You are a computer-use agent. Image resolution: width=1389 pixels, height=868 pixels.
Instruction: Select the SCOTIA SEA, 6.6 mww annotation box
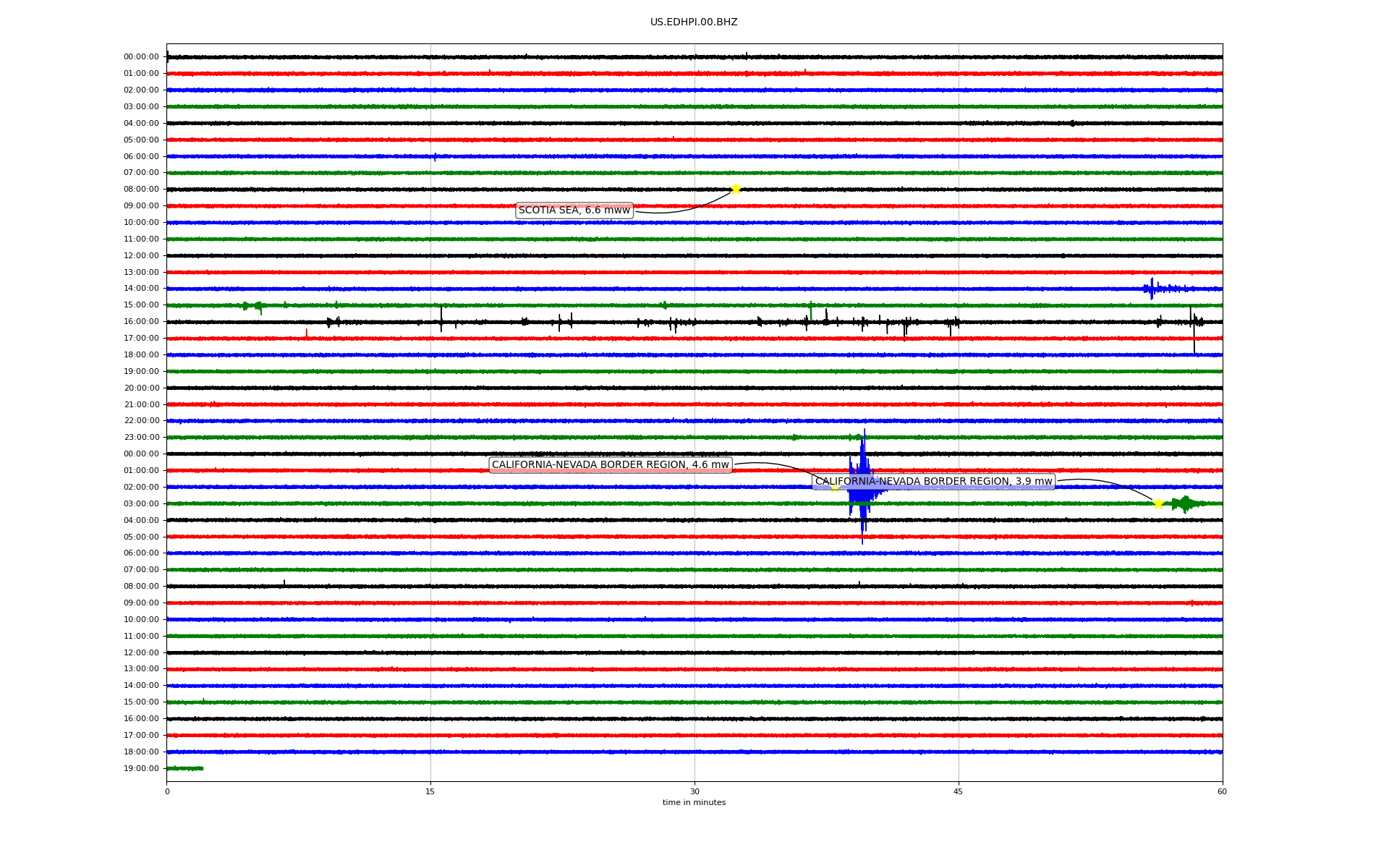point(574,210)
